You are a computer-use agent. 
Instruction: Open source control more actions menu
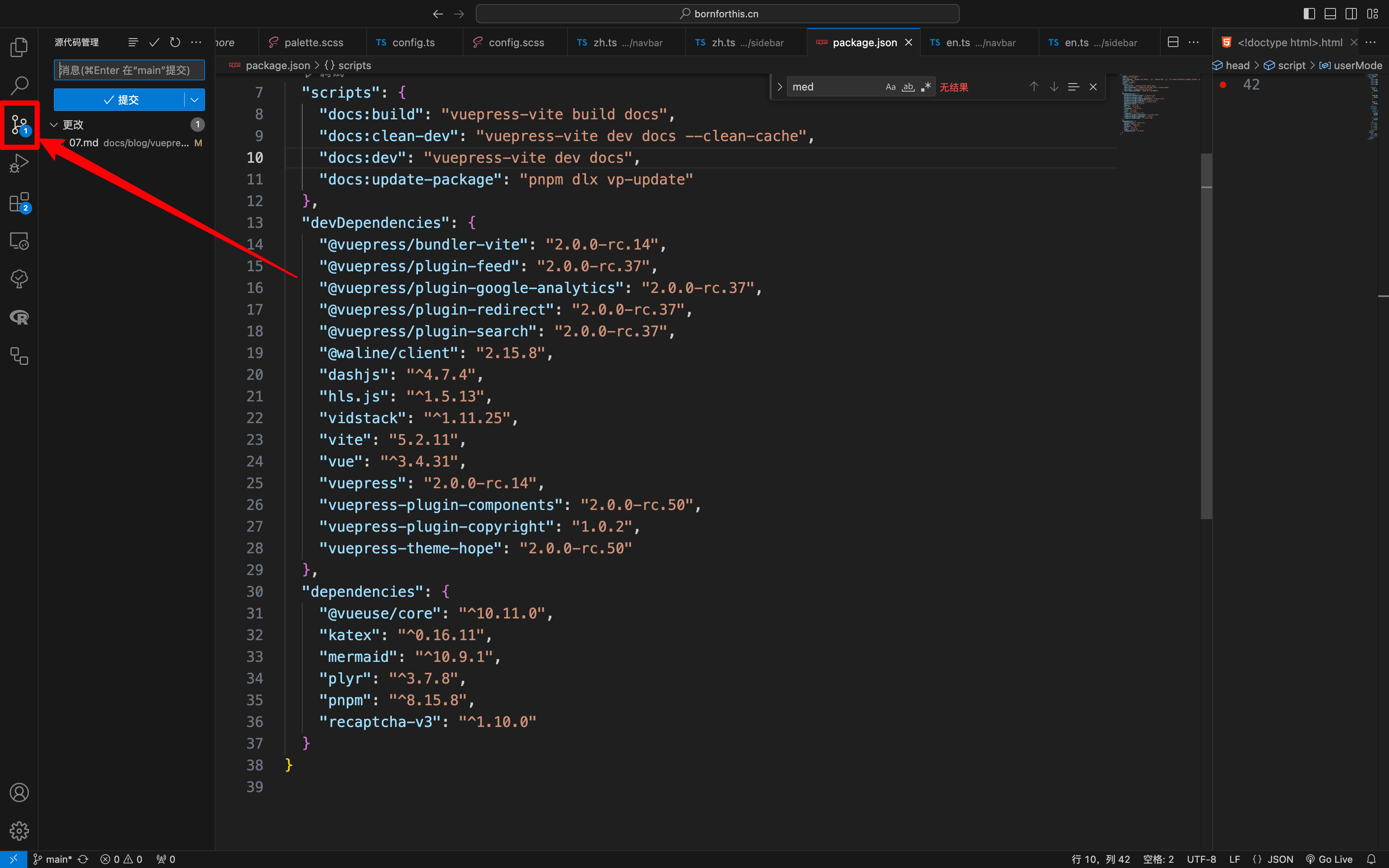(x=196, y=43)
